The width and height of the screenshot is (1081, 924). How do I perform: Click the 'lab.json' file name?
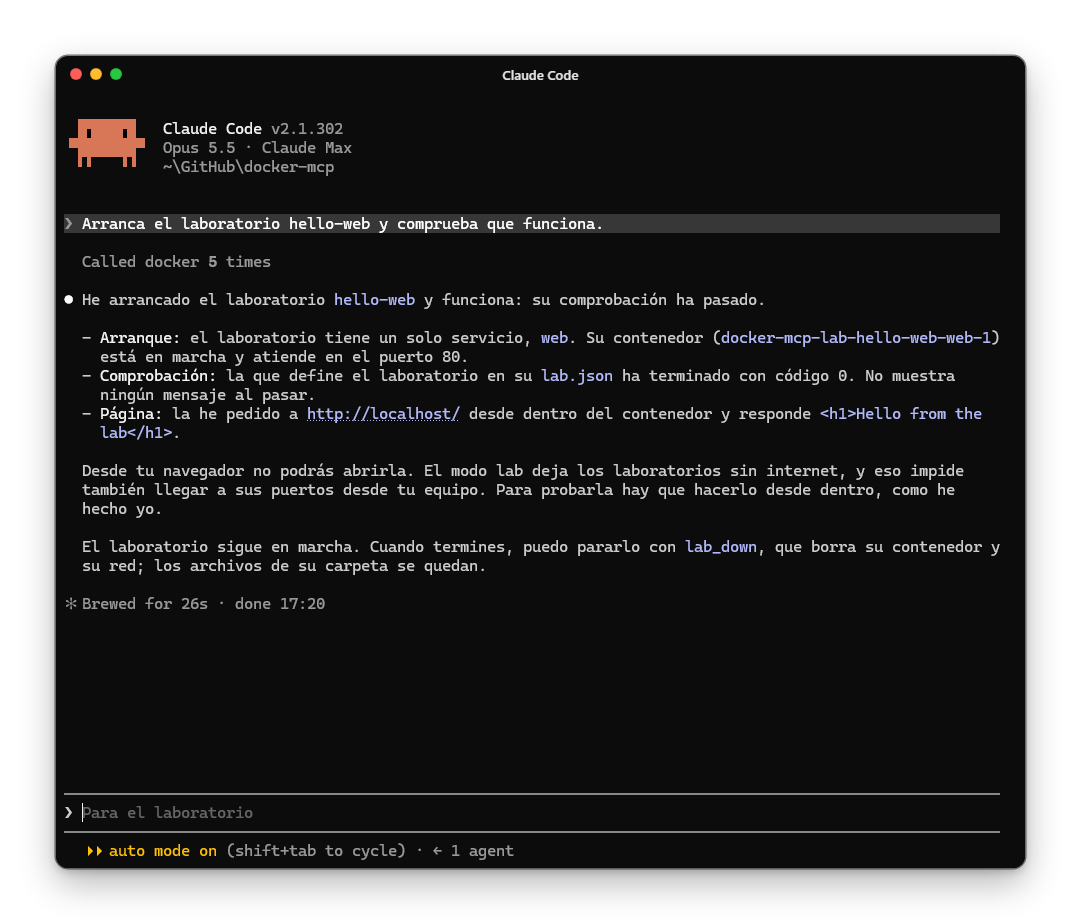577,376
